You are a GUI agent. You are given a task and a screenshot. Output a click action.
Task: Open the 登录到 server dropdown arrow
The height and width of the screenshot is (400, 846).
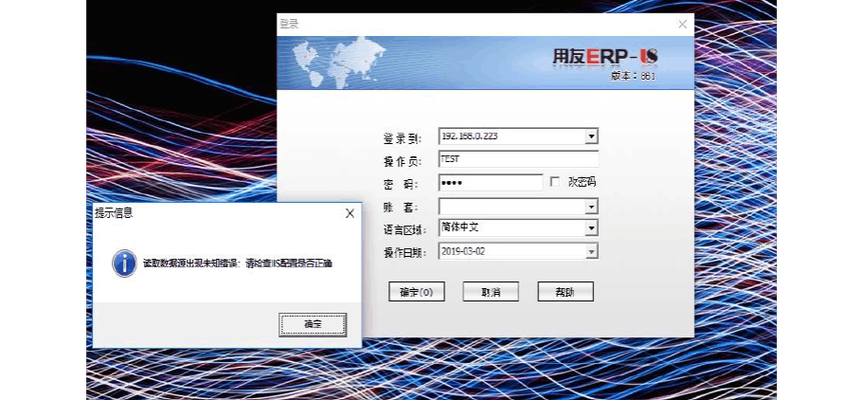coord(592,137)
